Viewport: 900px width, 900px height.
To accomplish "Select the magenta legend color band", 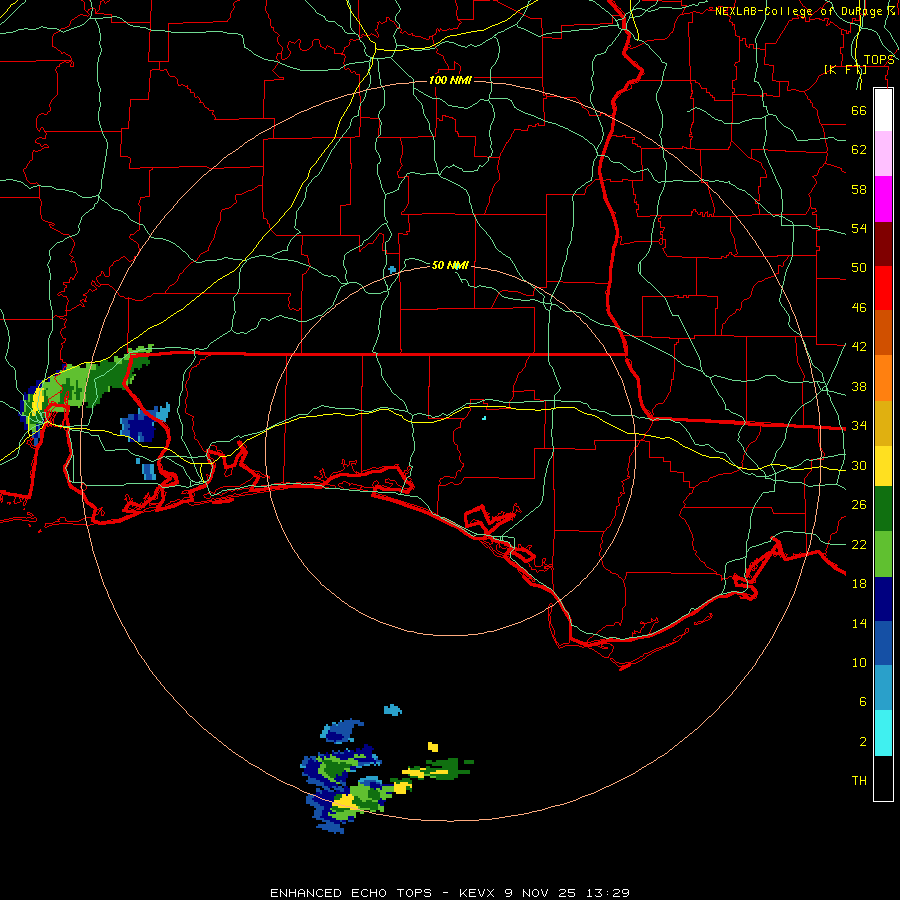I will [883, 199].
